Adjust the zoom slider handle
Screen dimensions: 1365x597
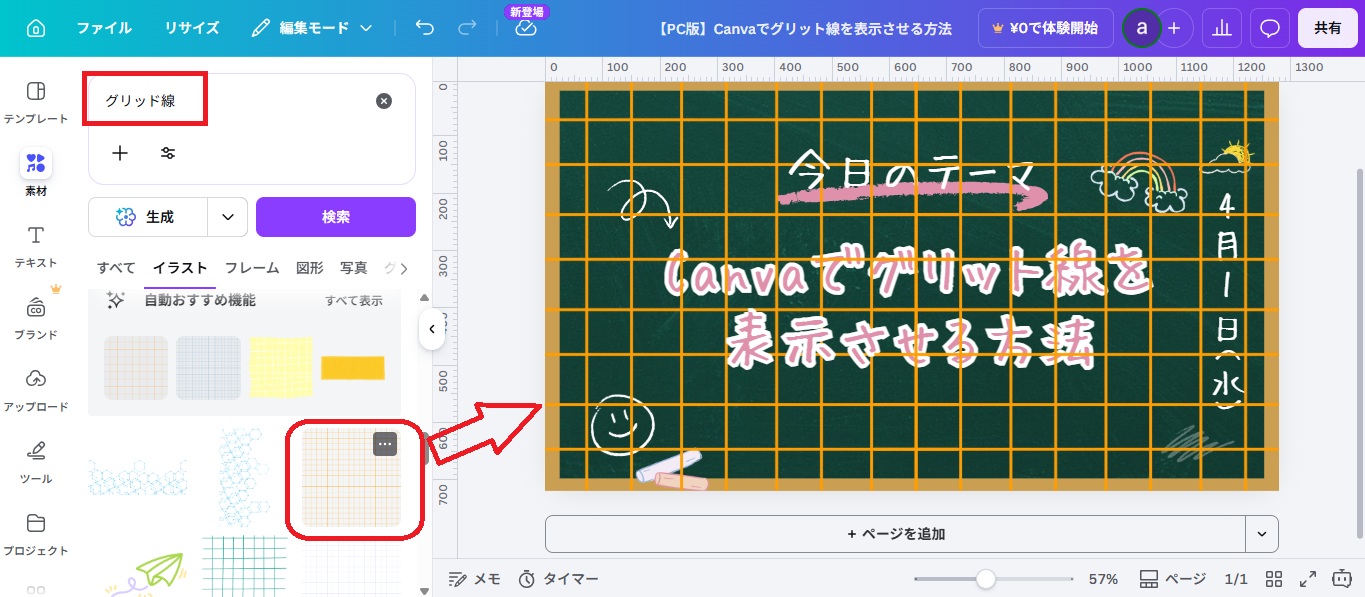click(986, 579)
